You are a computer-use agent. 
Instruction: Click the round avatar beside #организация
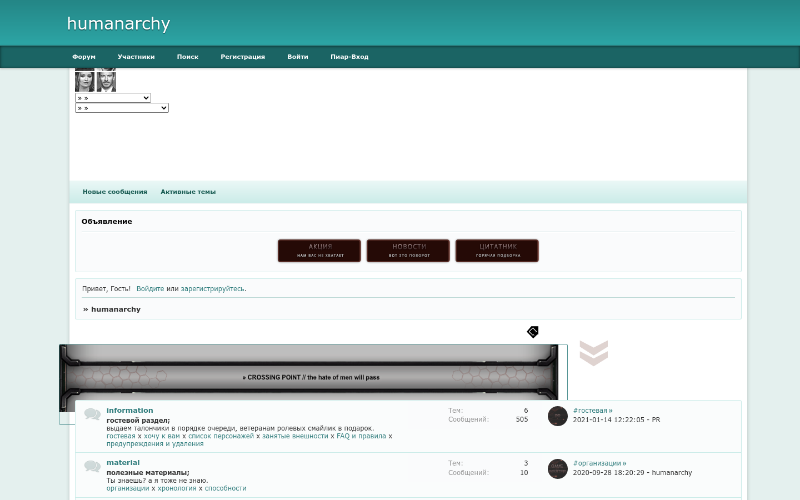(558, 468)
